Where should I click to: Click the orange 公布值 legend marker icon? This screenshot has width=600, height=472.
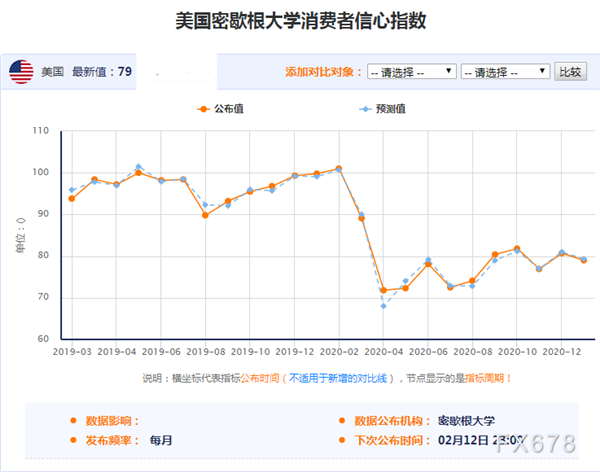[x=204, y=109]
